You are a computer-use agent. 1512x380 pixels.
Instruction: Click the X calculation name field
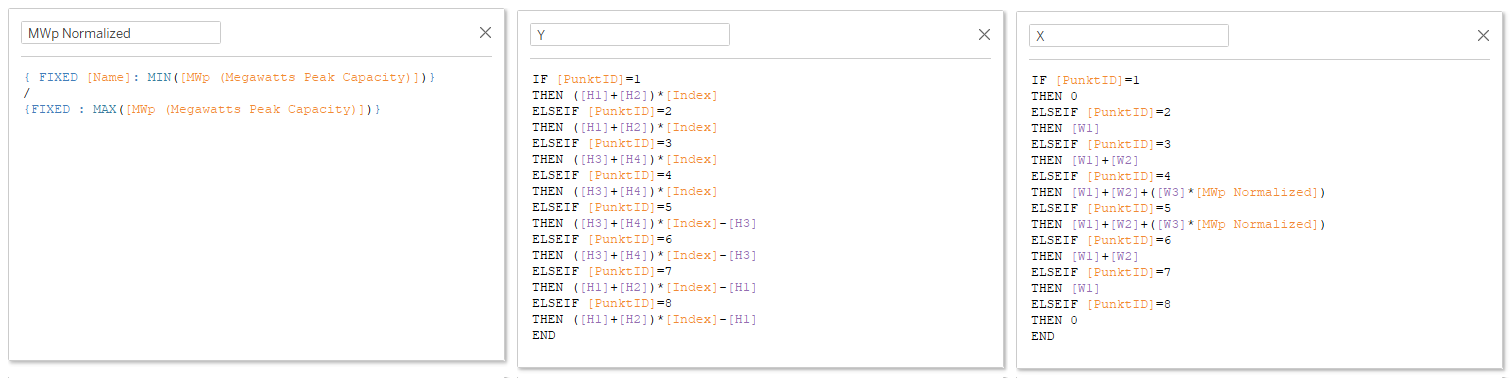(1129, 36)
